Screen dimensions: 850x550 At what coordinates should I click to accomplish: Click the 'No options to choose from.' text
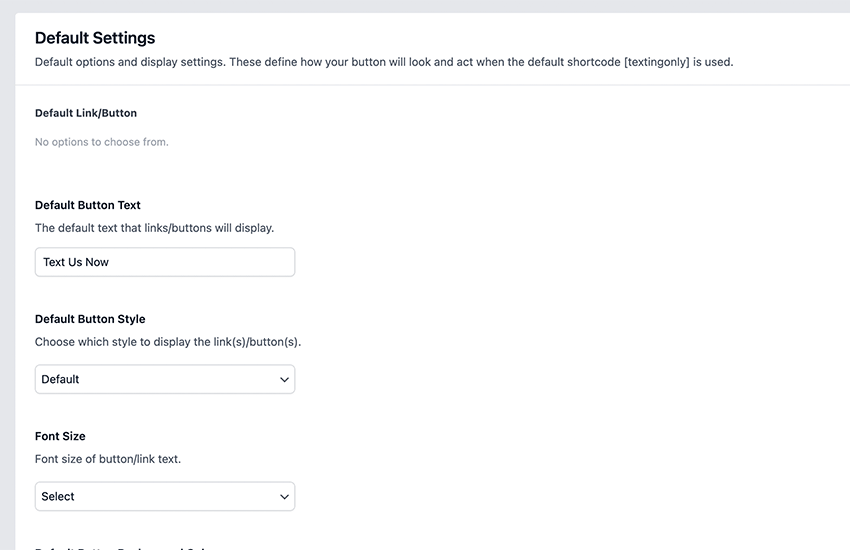click(101, 142)
